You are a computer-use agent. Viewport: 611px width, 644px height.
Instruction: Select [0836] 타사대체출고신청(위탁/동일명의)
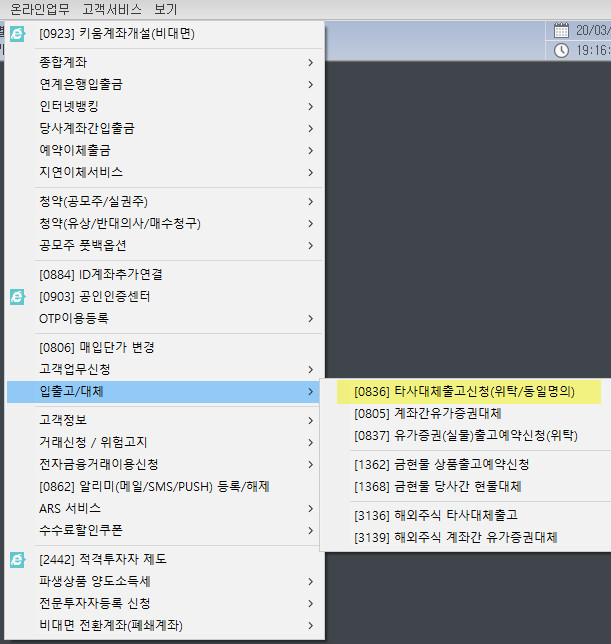click(x=469, y=392)
